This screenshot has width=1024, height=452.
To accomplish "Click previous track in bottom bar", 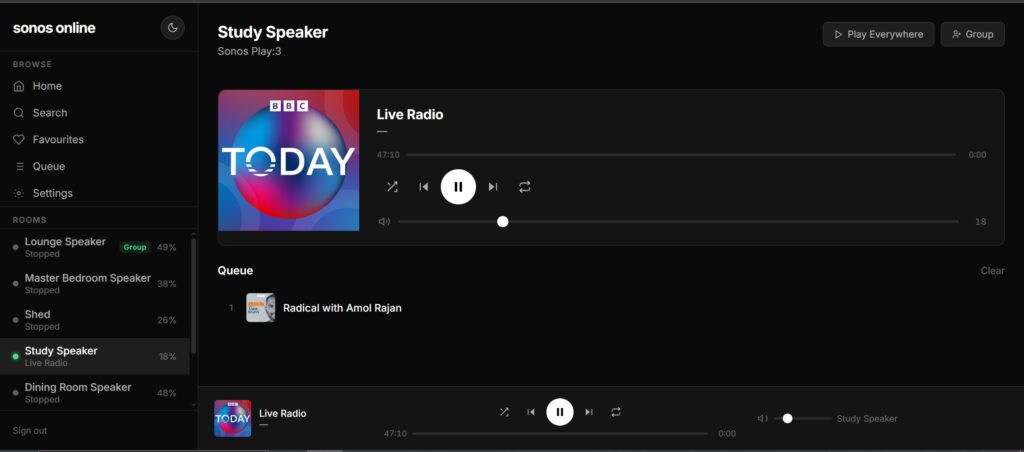I will coord(531,412).
